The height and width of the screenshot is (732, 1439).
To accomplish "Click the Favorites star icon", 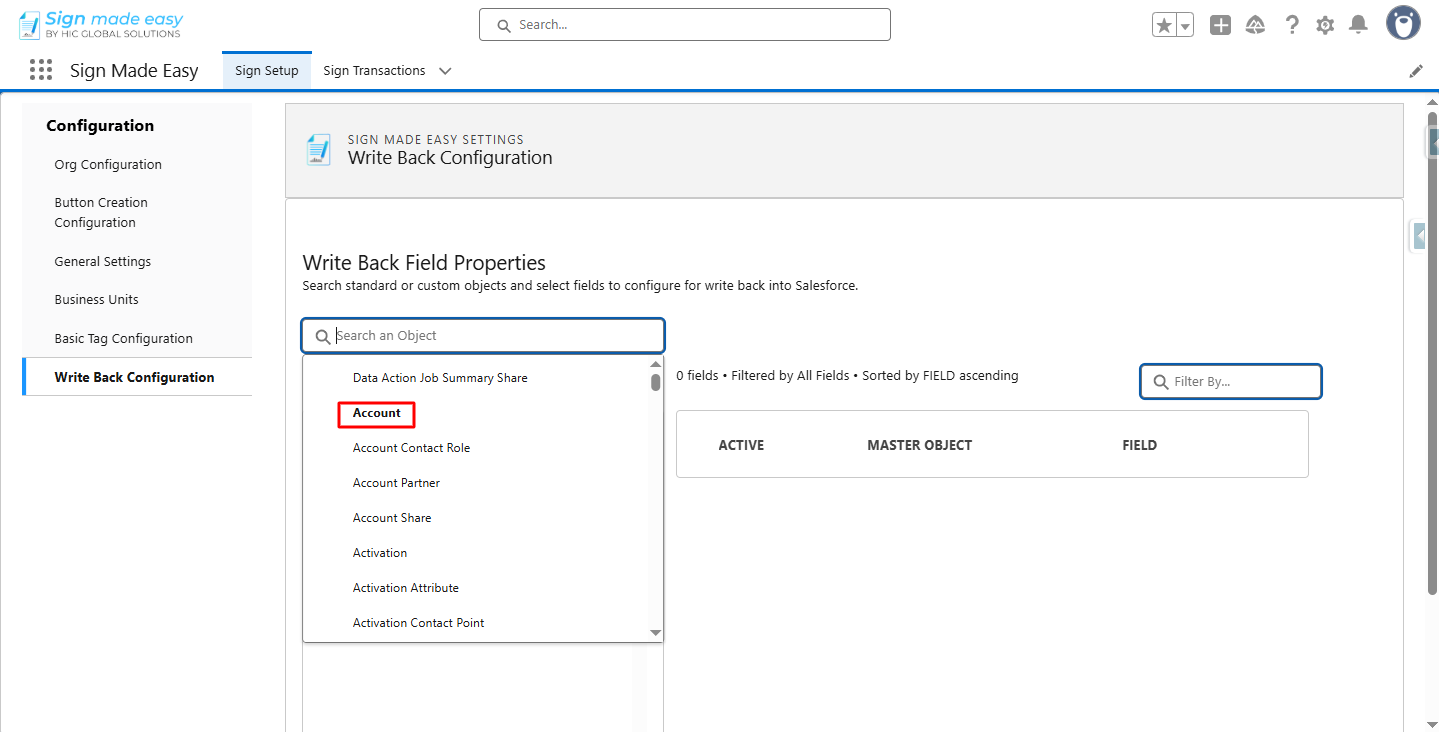I will (1164, 26).
